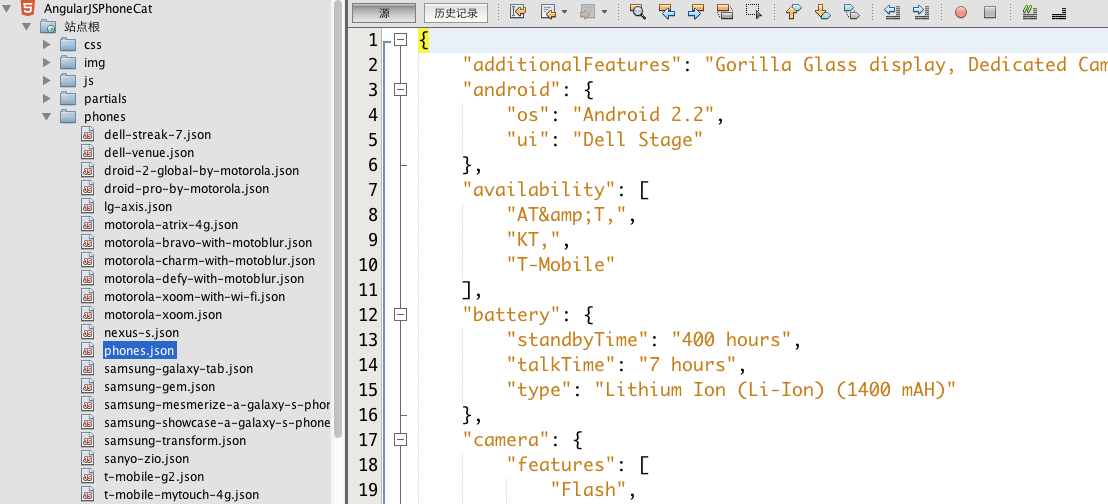Jump to the last edit location

coord(518,12)
